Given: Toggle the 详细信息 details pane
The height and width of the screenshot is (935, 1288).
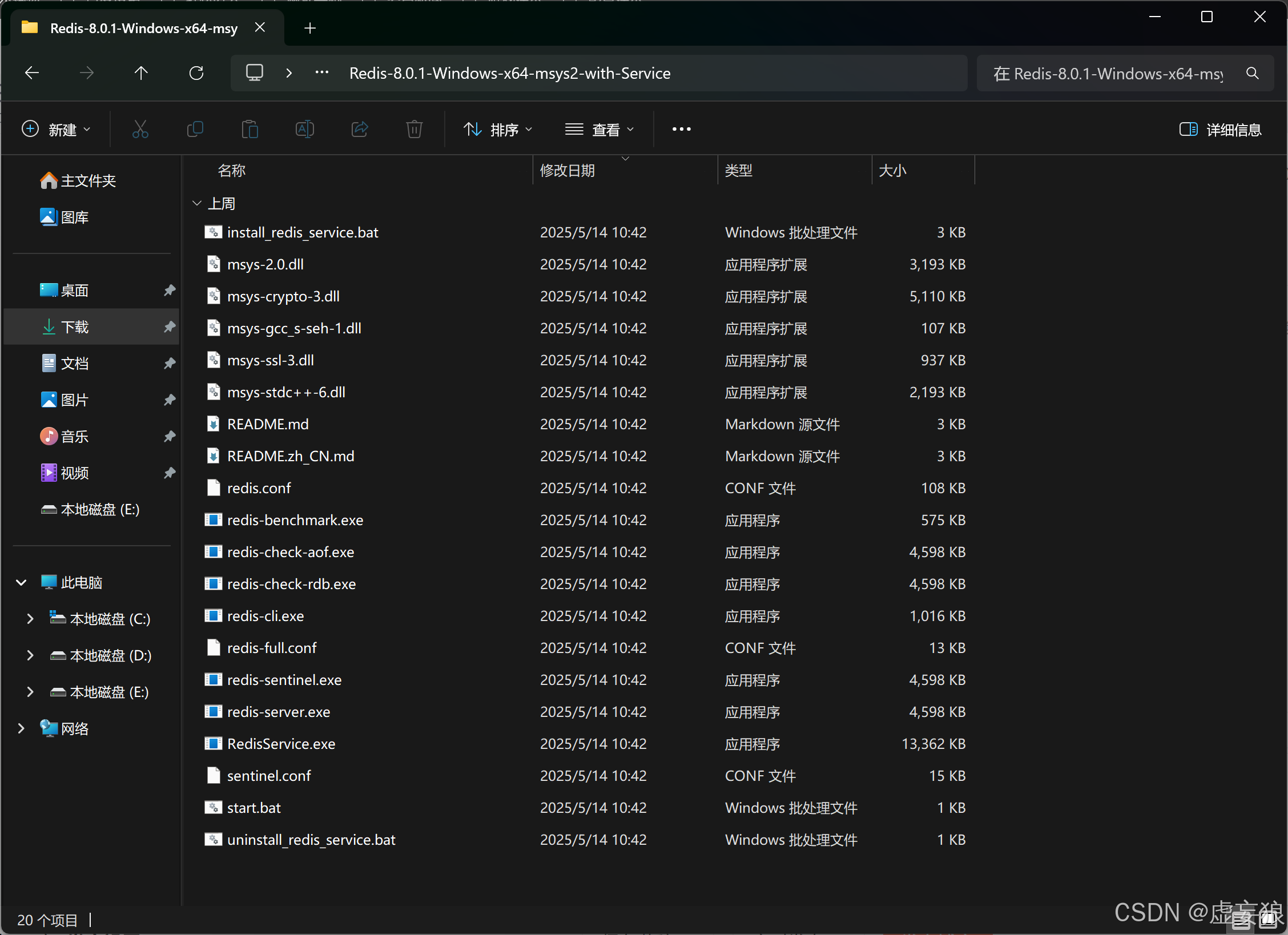Looking at the screenshot, I should (x=1220, y=130).
